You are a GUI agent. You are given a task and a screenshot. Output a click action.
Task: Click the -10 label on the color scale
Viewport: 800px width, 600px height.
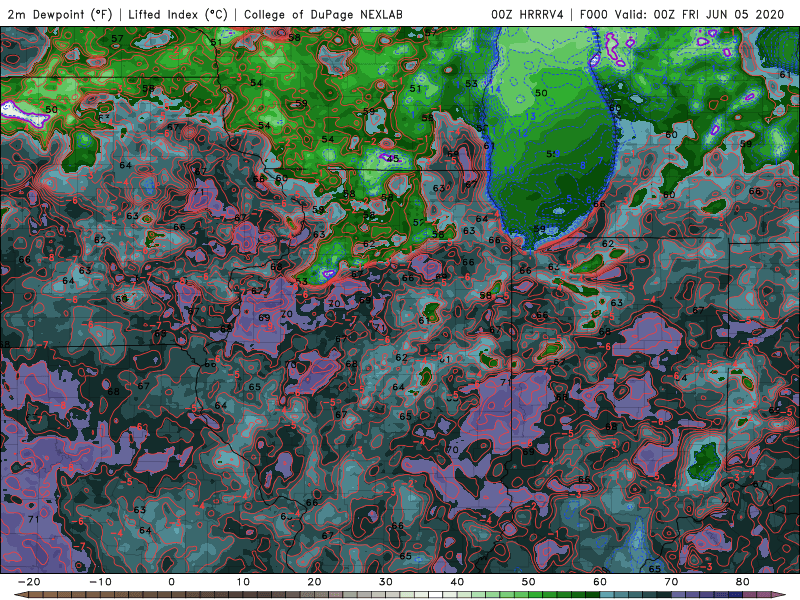tap(100, 582)
